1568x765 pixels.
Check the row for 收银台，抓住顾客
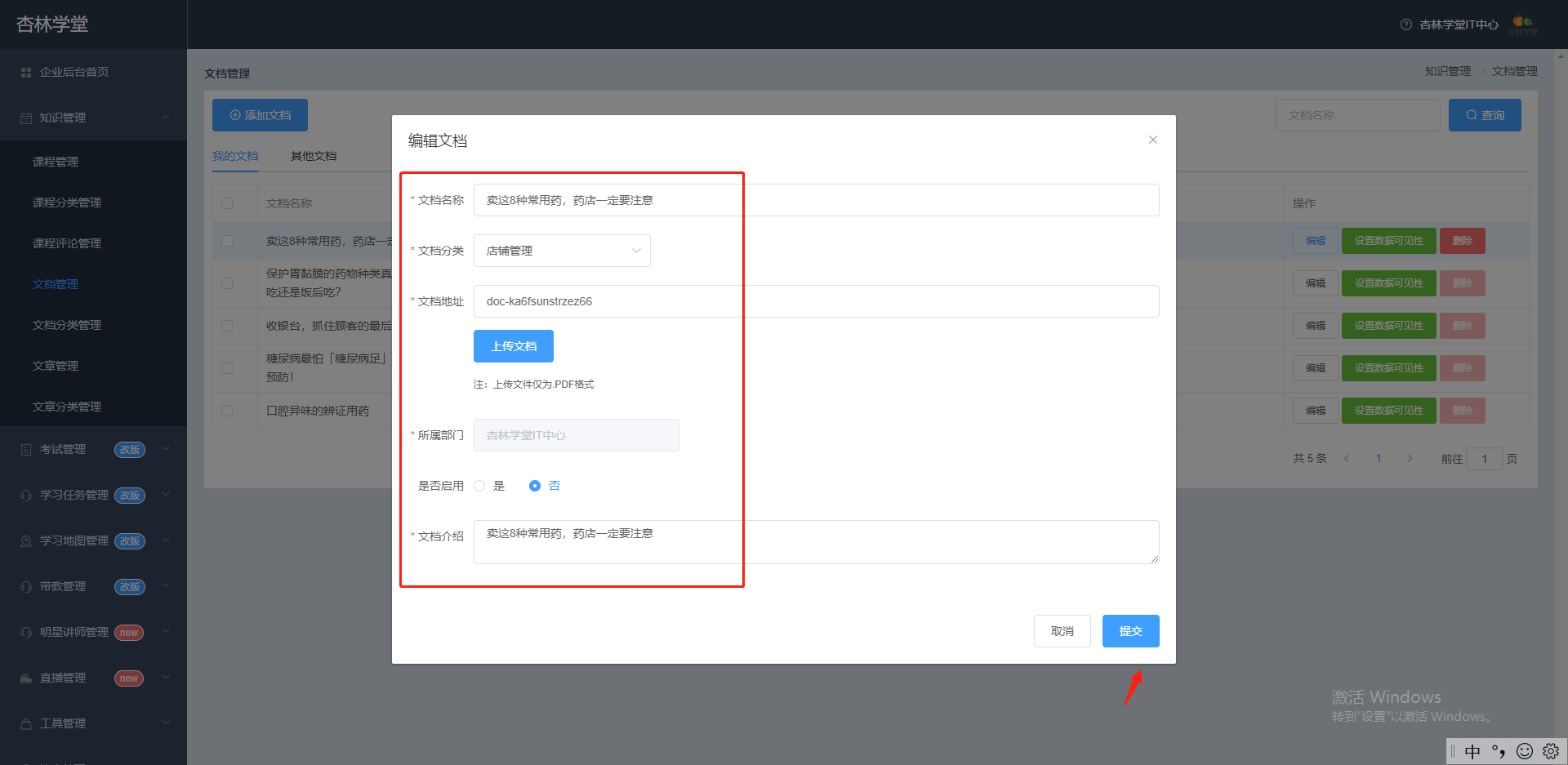[227, 326]
